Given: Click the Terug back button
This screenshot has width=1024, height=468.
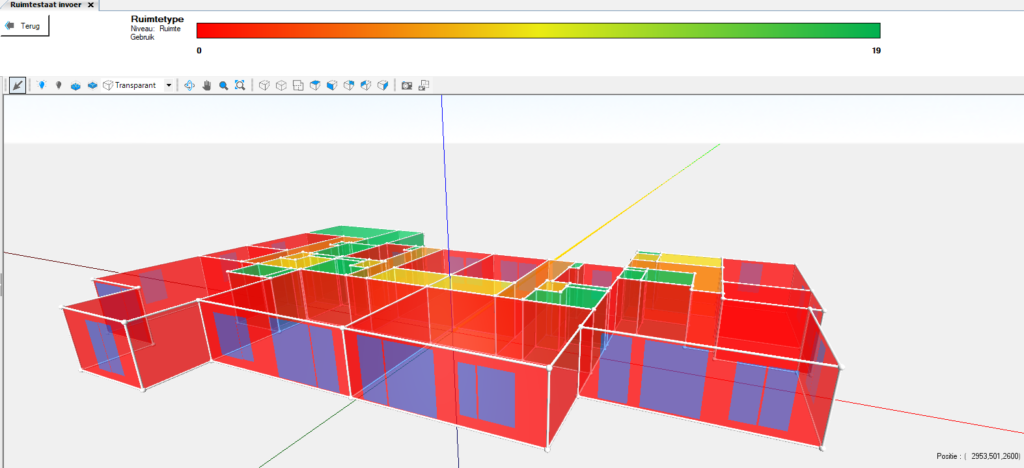Looking at the screenshot, I should point(25,25).
